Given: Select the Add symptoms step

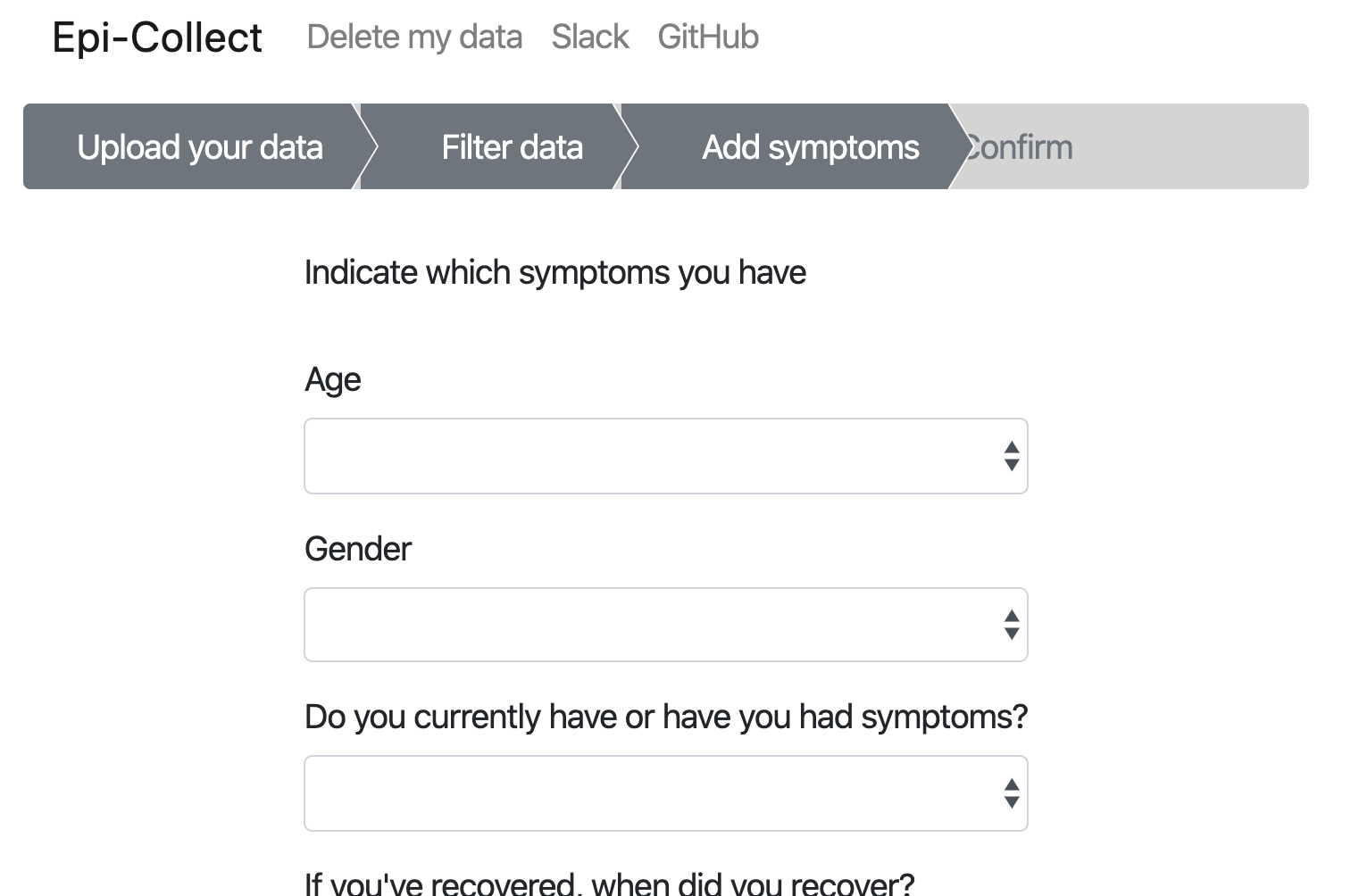Looking at the screenshot, I should point(810,147).
